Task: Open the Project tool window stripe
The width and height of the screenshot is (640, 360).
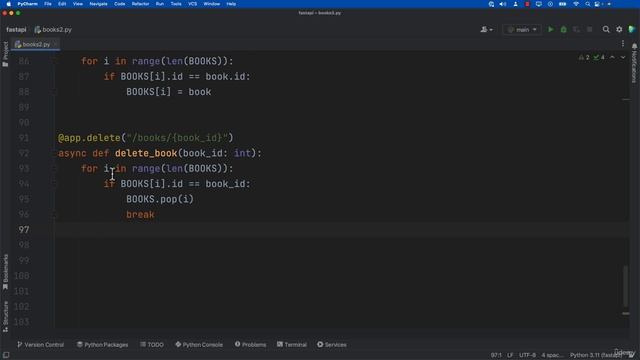Action: point(5,54)
